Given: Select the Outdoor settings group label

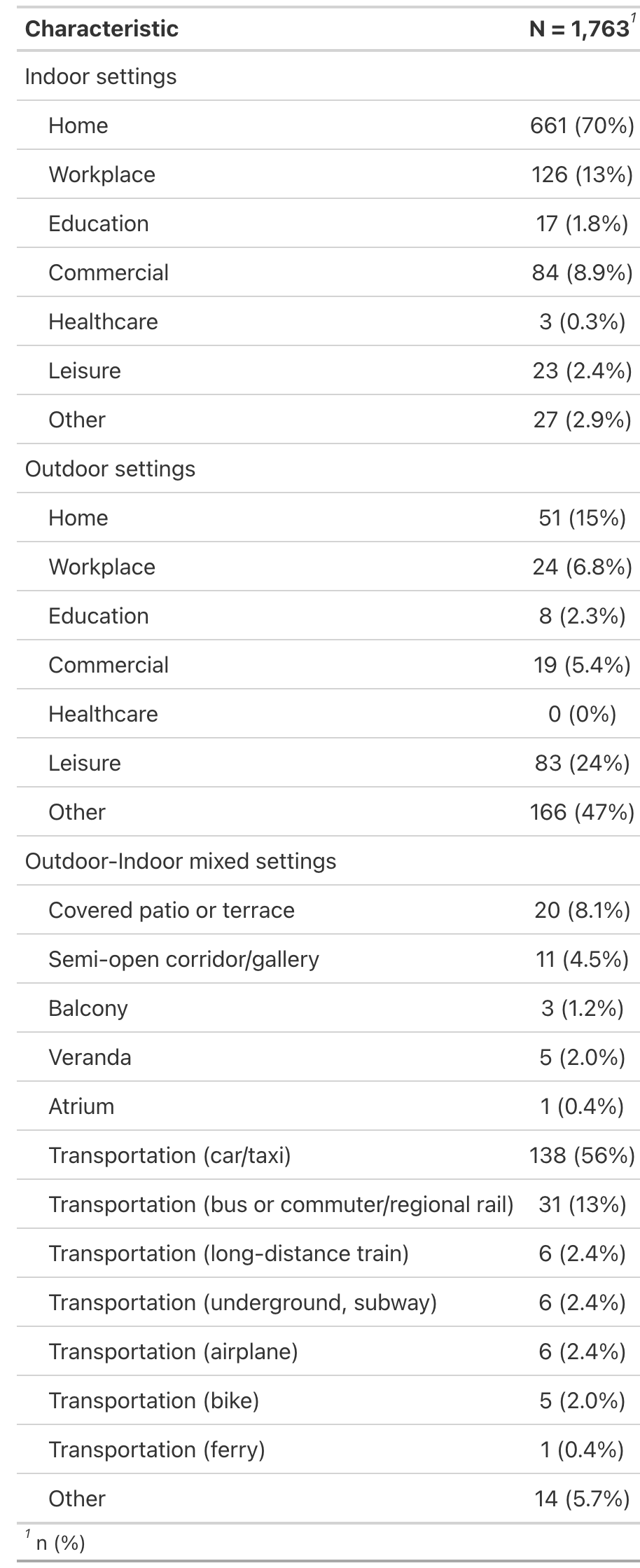Looking at the screenshot, I should [x=110, y=469].
